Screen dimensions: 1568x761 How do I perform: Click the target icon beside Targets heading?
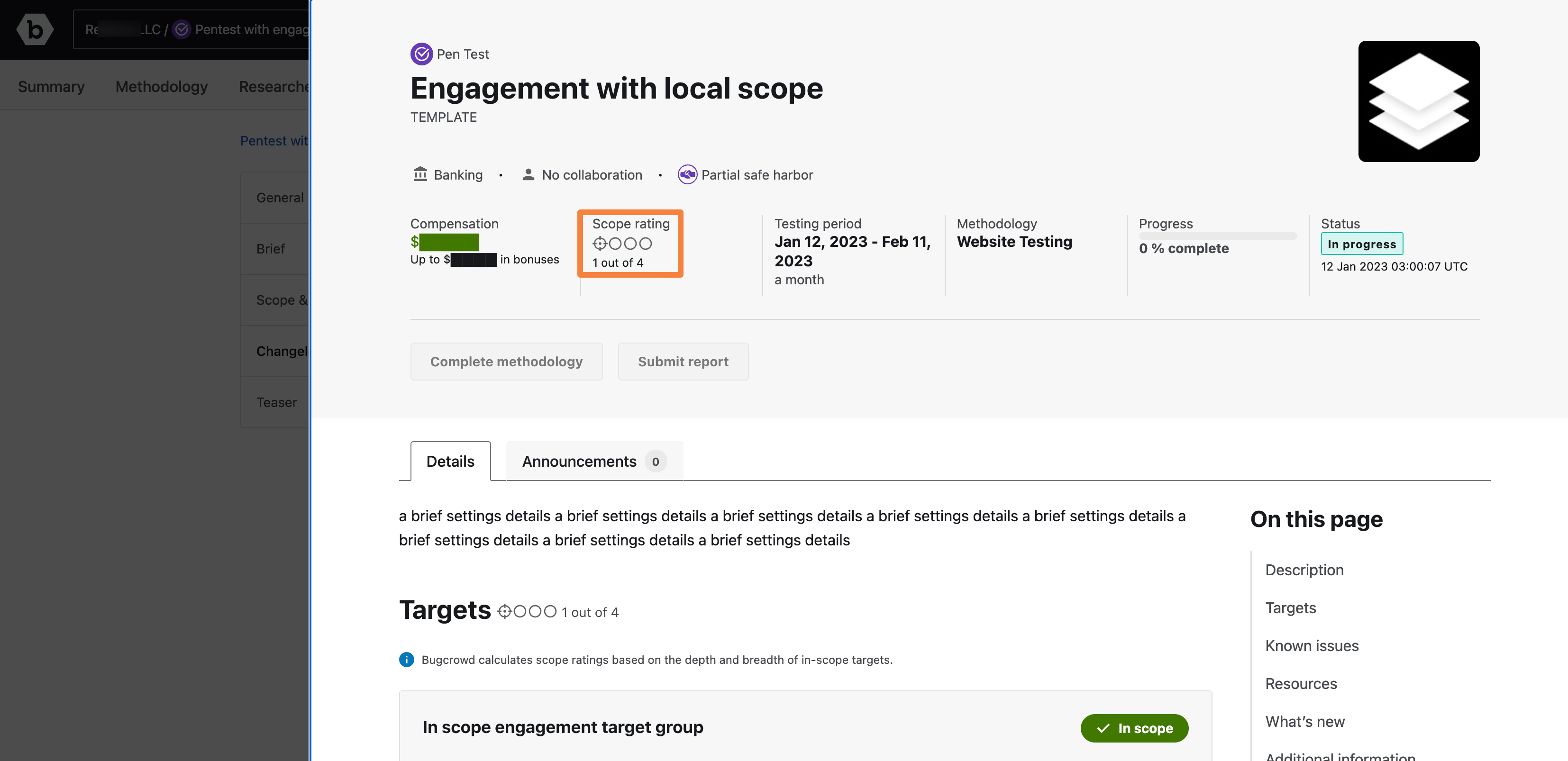tap(505, 611)
